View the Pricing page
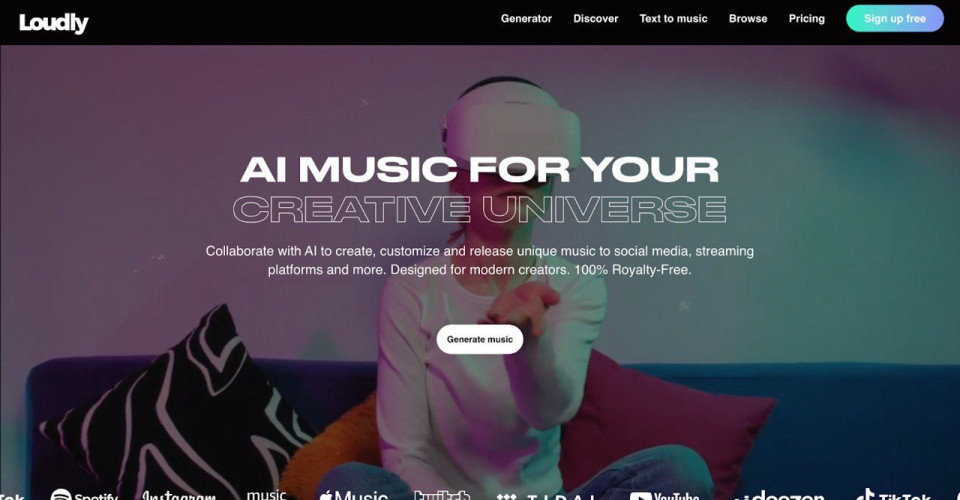This screenshot has width=960, height=500. click(x=807, y=18)
